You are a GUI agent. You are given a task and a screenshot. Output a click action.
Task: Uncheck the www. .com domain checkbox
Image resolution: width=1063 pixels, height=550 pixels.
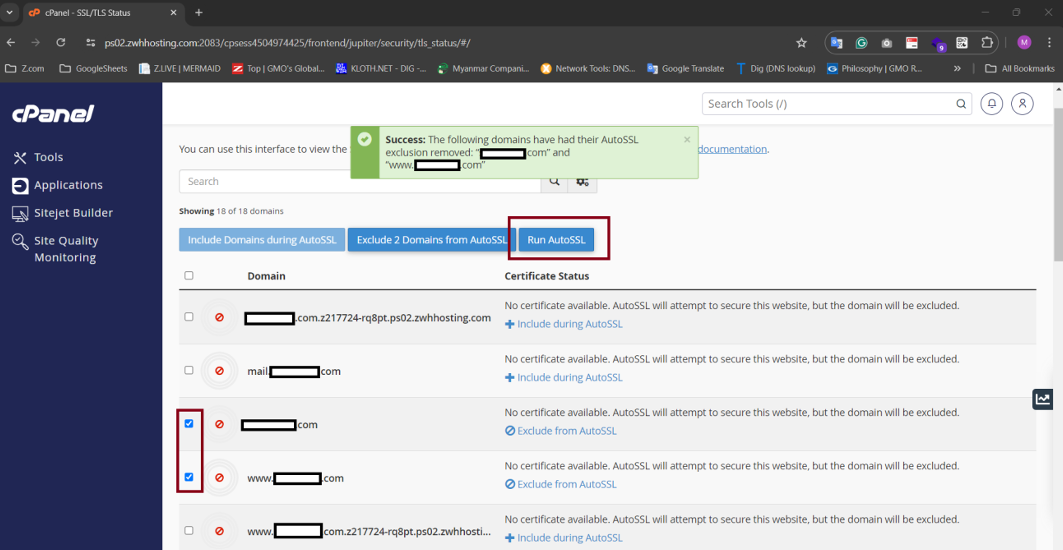tap(188, 477)
